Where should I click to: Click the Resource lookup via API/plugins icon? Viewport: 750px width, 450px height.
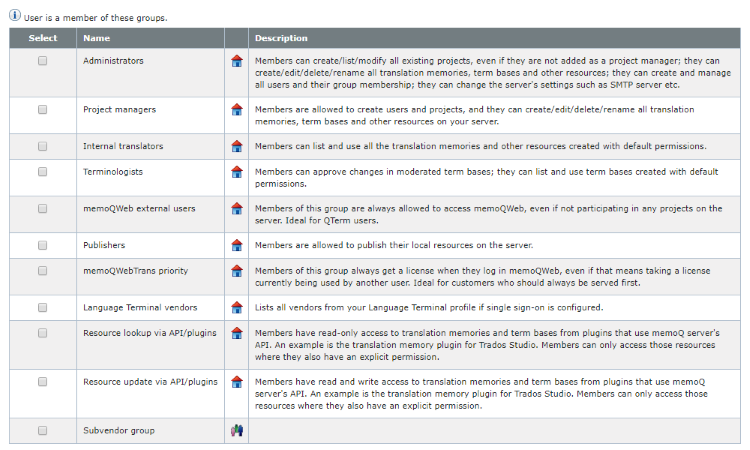237,332
